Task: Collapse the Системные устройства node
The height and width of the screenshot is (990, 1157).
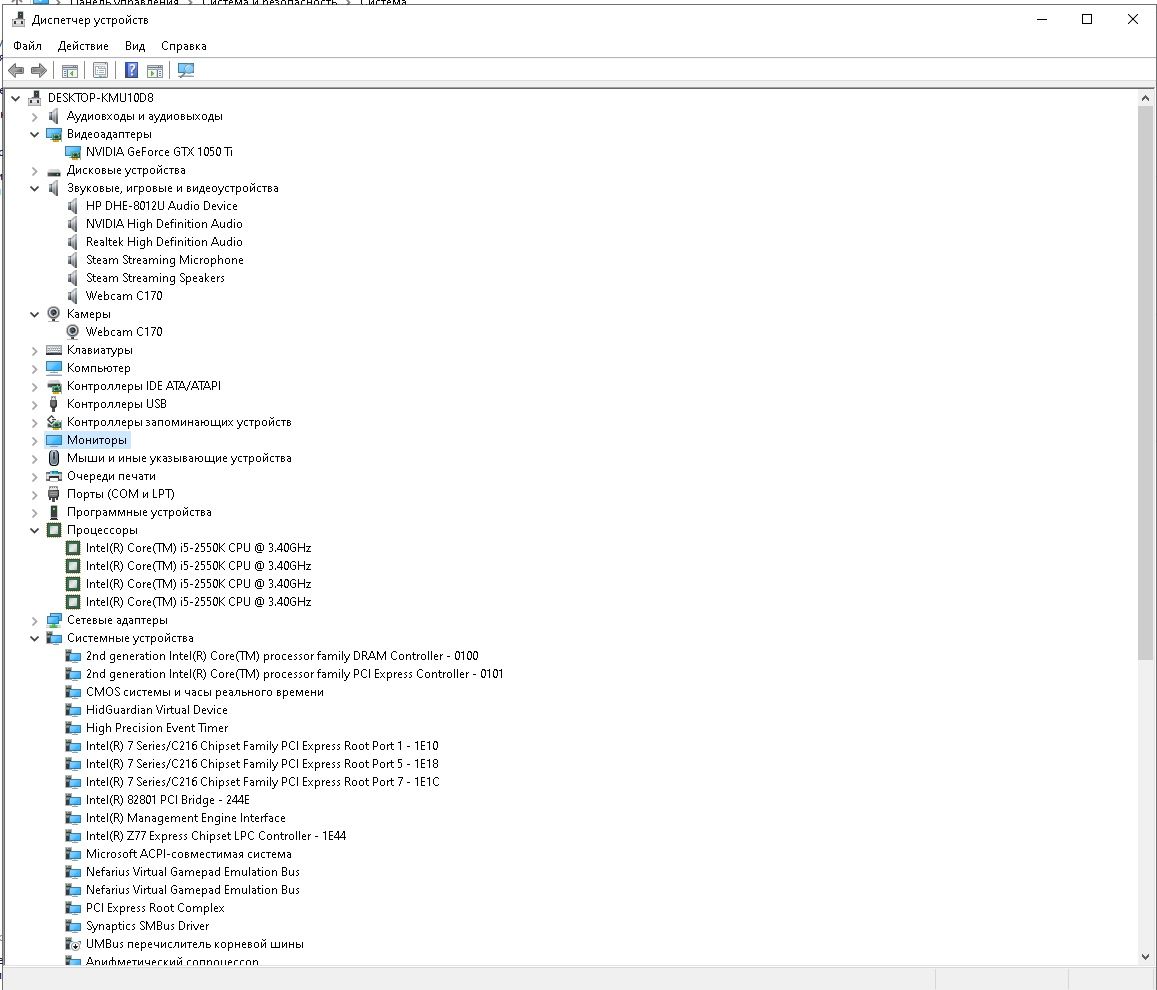Action: [34, 638]
